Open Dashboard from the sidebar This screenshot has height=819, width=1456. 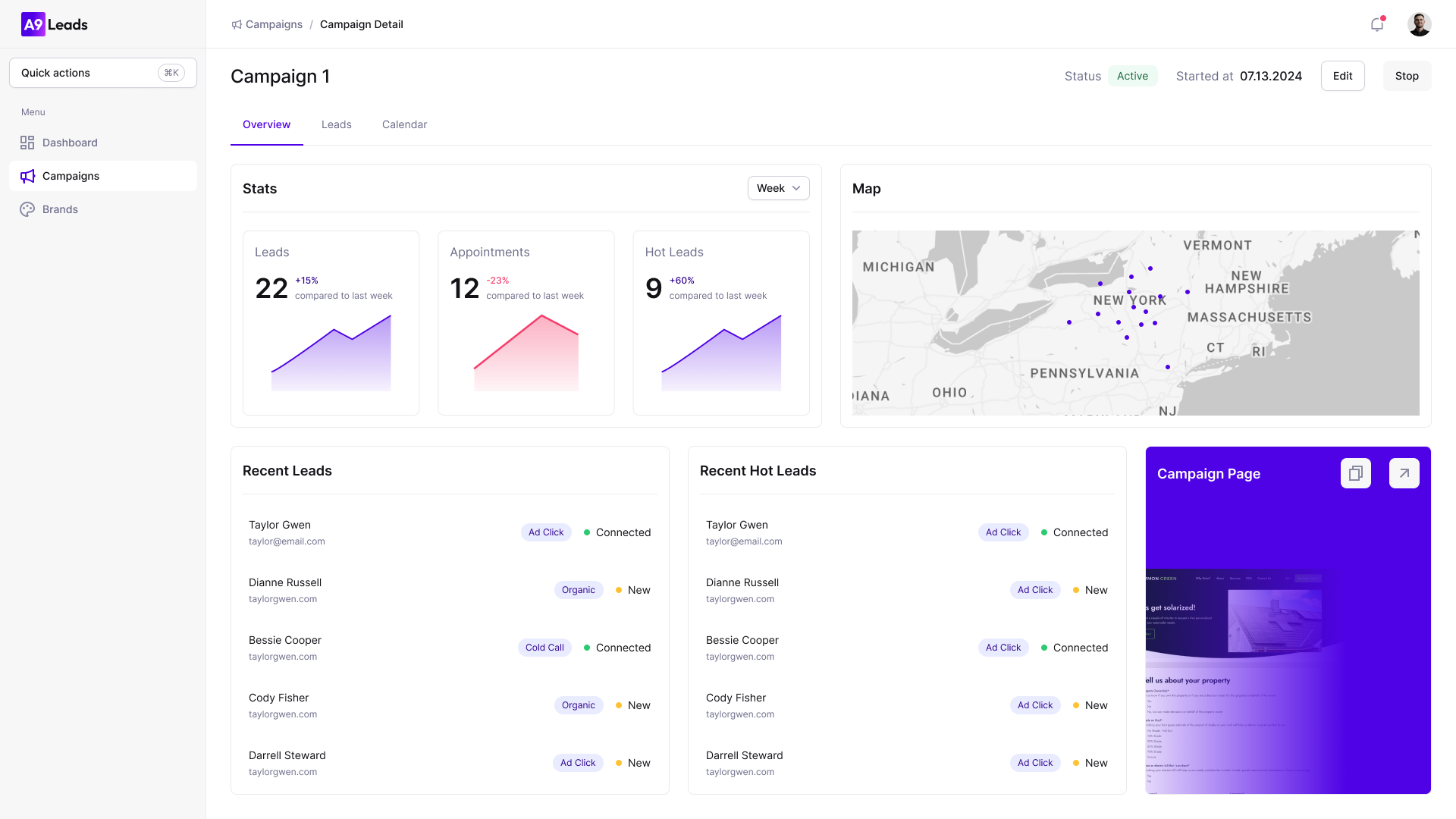point(70,143)
